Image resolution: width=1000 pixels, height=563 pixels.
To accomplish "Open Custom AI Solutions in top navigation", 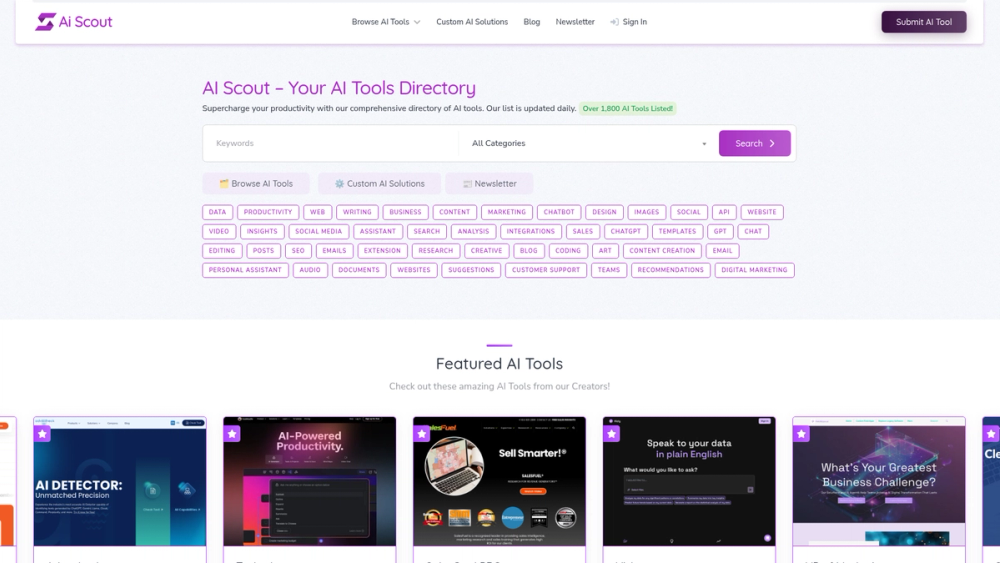I will click(472, 22).
